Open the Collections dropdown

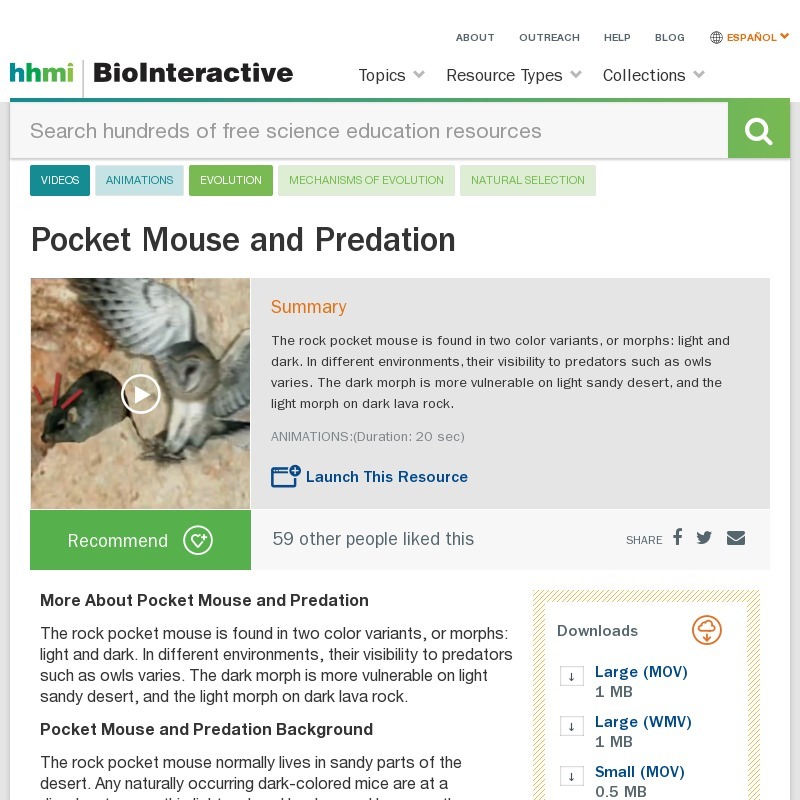(653, 75)
